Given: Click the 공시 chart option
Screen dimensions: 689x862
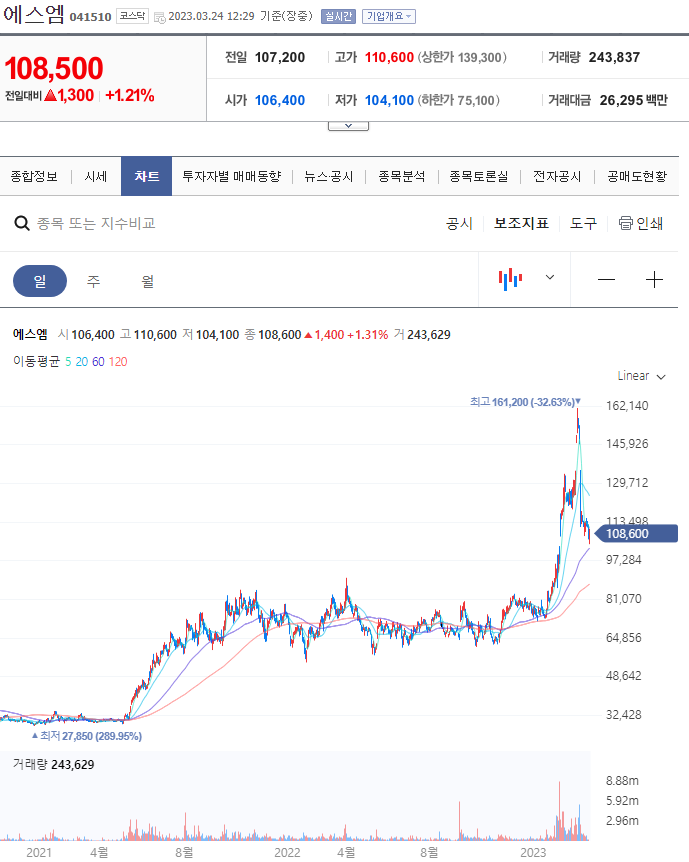Looking at the screenshot, I should (x=459, y=223).
